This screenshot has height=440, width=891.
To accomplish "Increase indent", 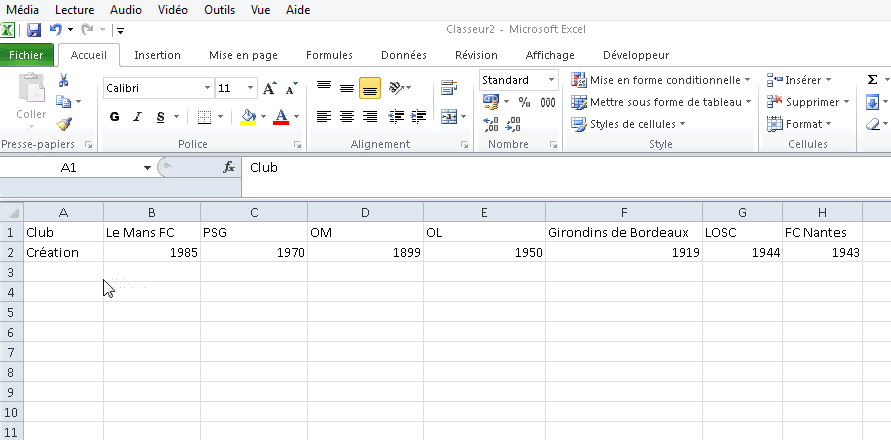I will [x=419, y=117].
